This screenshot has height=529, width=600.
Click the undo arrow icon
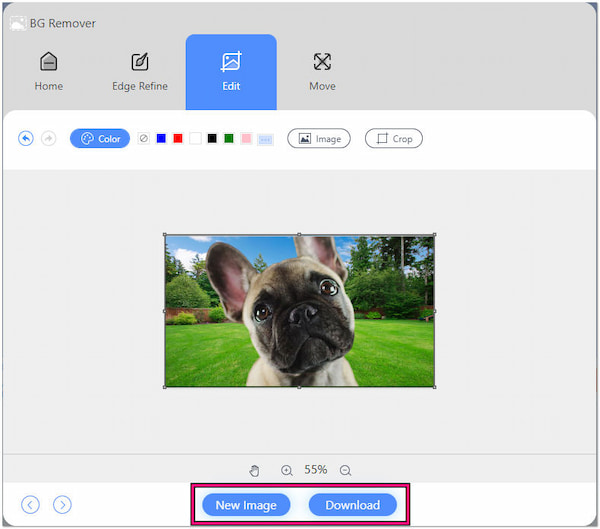(26, 139)
